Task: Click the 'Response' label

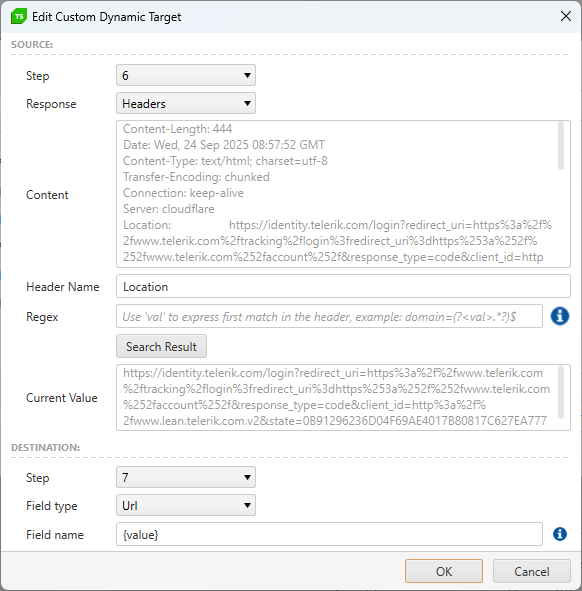Action: [51, 104]
